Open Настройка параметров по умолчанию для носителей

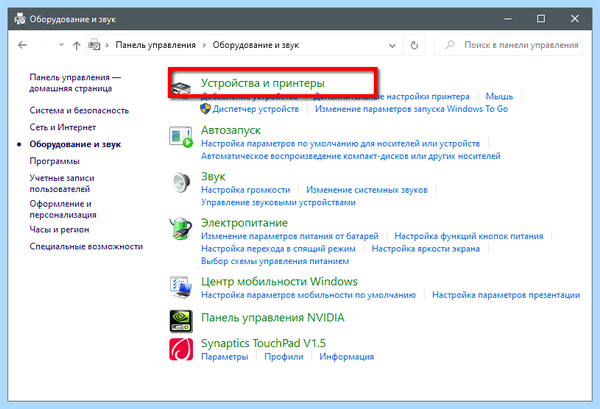tap(340, 143)
